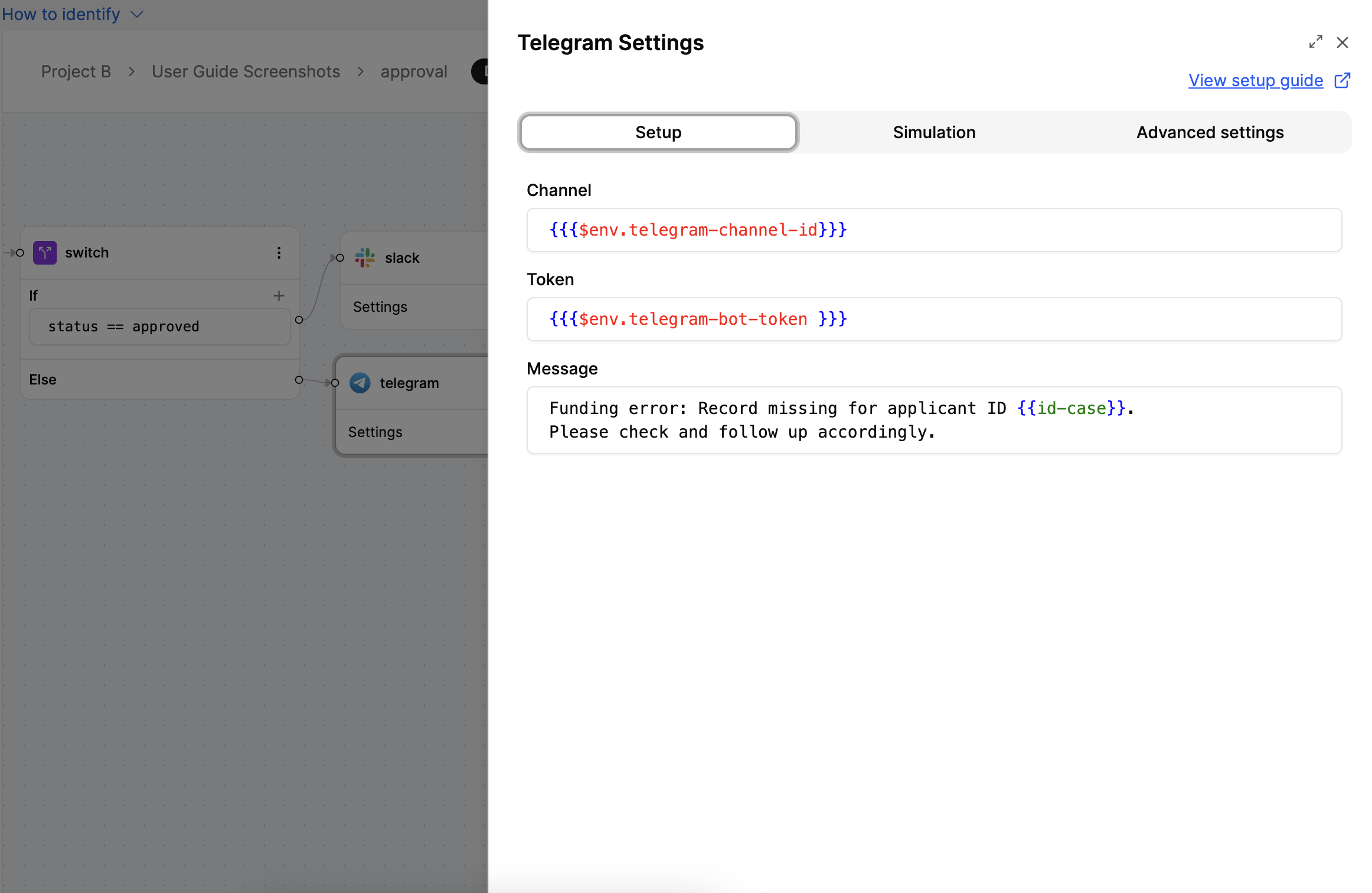
Task: Click the Telegram logo icon
Action: [x=360, y=383]
